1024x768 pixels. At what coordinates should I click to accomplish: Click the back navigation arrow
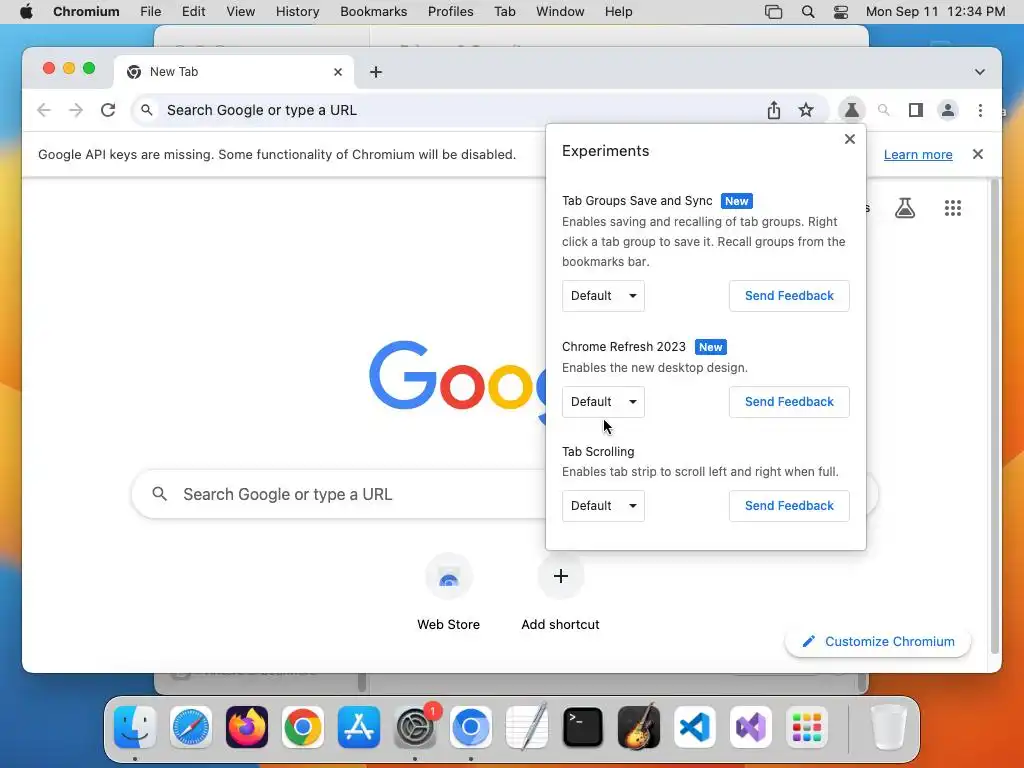pos(44,110)
